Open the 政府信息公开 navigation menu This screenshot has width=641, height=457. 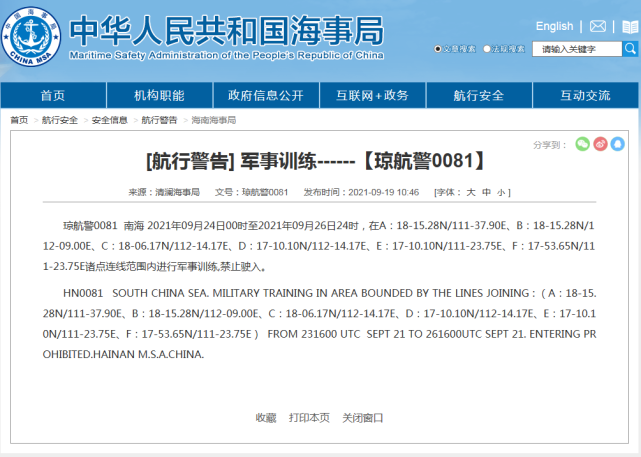[266, 95]
